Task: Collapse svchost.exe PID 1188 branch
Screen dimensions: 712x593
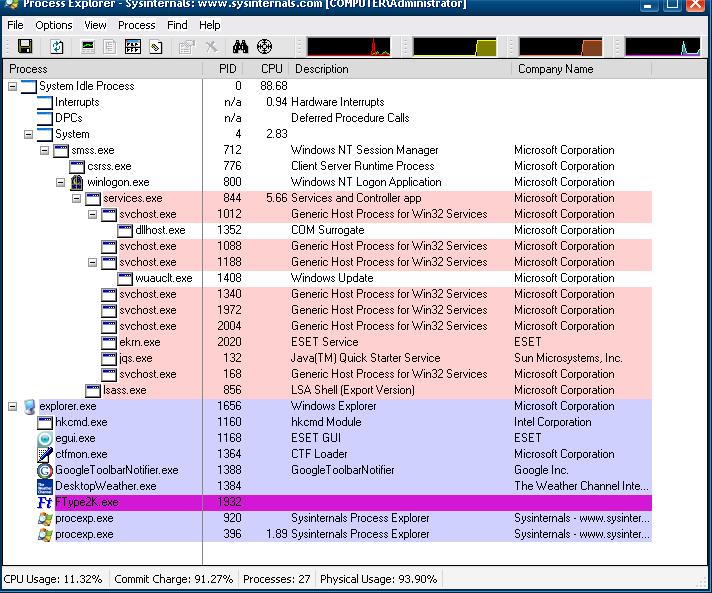Action: pos(92,262)
